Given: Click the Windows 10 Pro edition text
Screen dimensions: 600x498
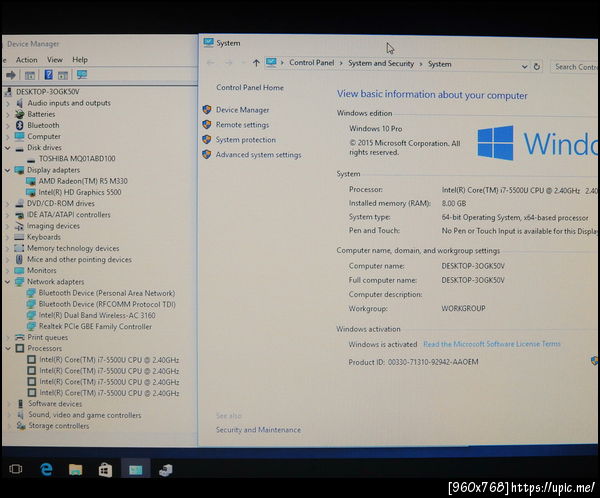Looking at the screenshot, I should pos(375,129).
